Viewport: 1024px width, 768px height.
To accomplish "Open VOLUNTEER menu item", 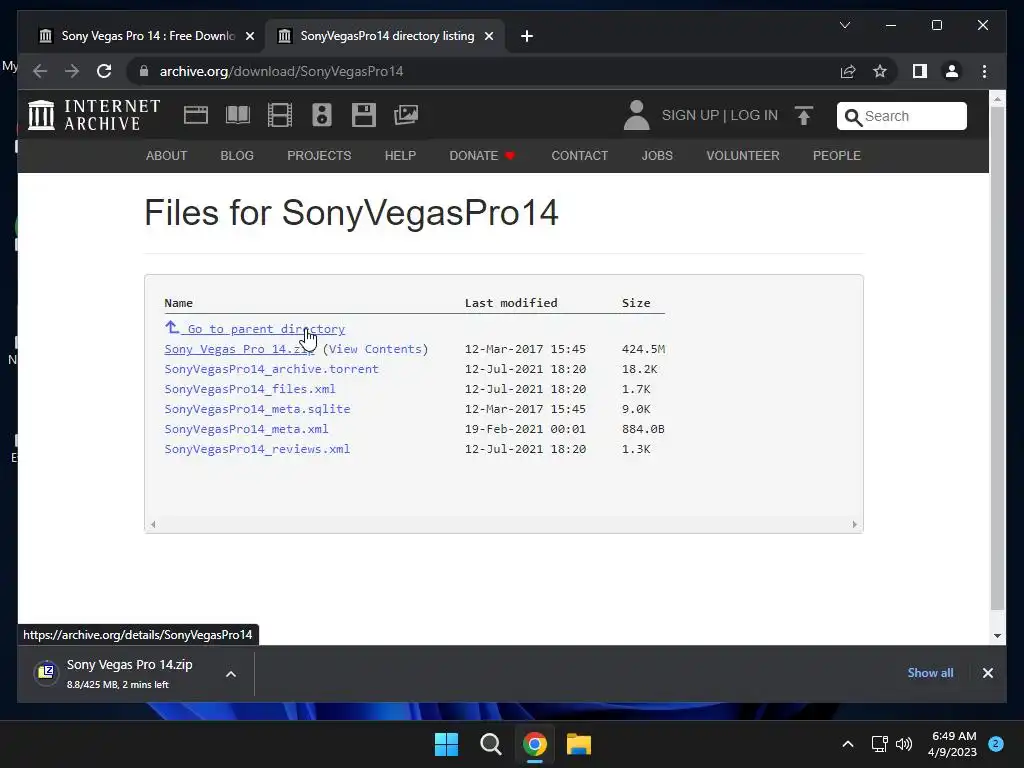I will [x=743, y=155].
